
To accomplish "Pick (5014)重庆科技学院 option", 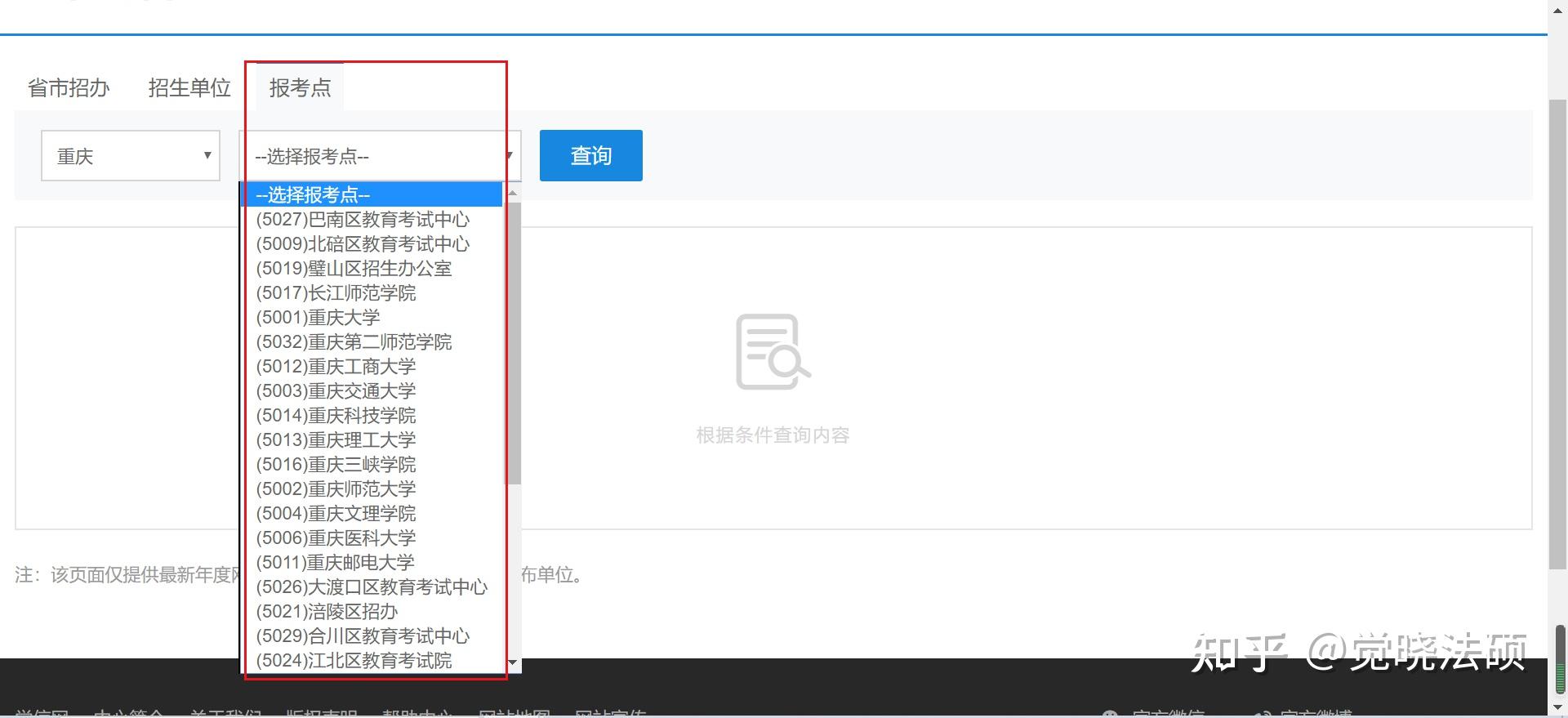I will click(372, 415).
